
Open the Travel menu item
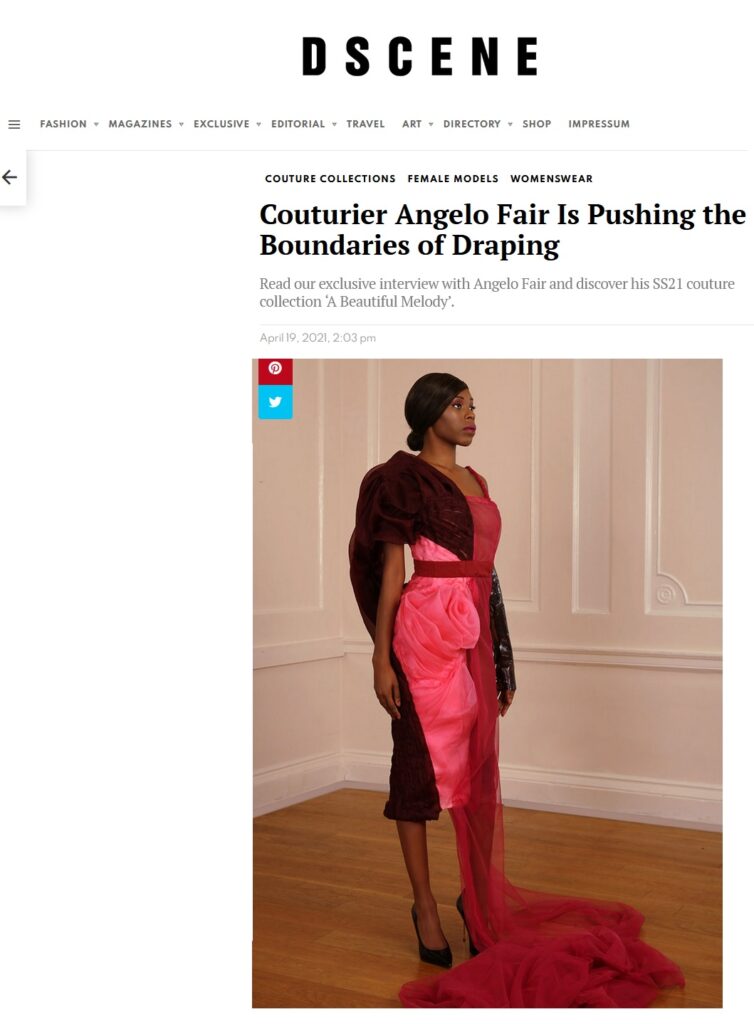click(366, 124)
